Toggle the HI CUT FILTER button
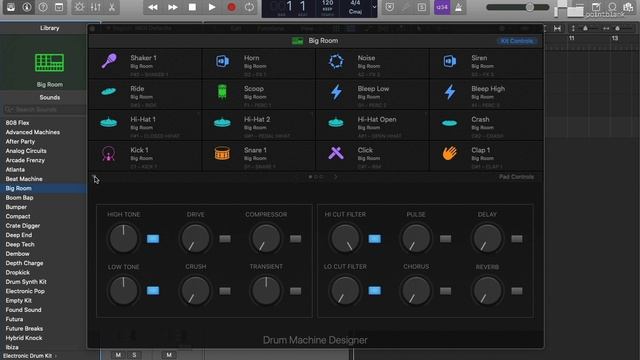Screen dimensions: 640x360 (x=375, y=239)
